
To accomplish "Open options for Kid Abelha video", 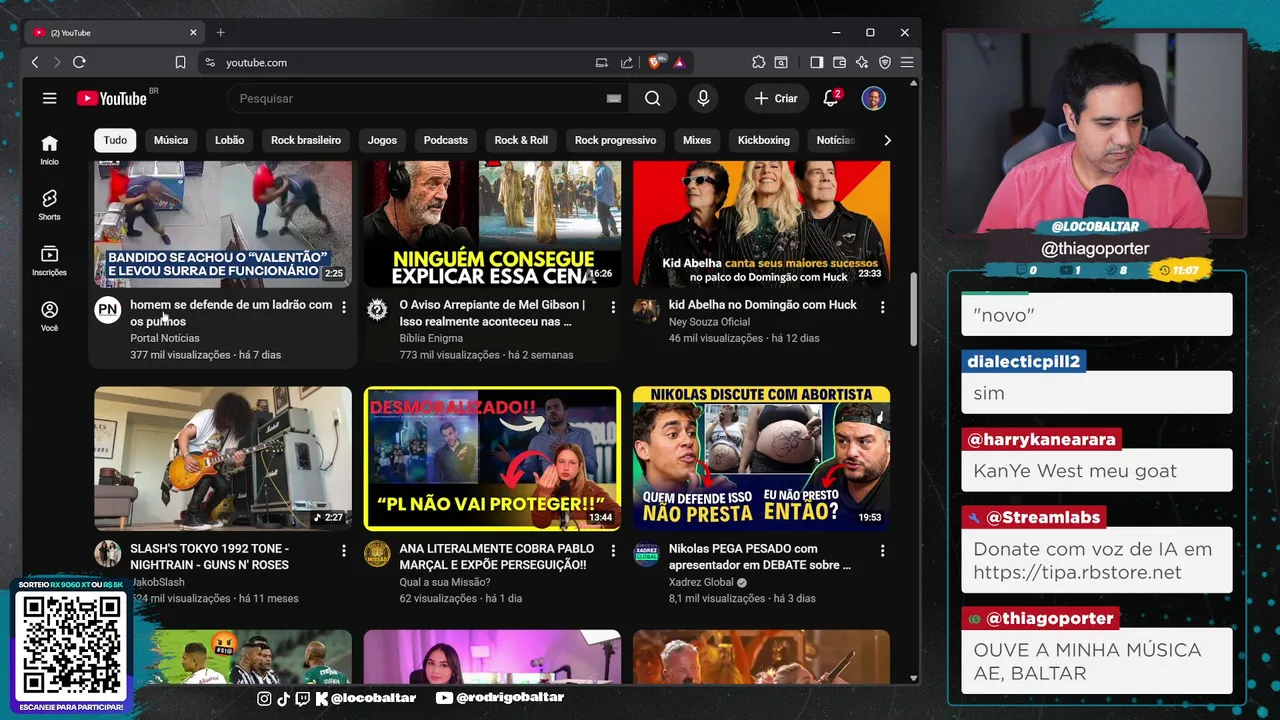I will click(882, 308).
